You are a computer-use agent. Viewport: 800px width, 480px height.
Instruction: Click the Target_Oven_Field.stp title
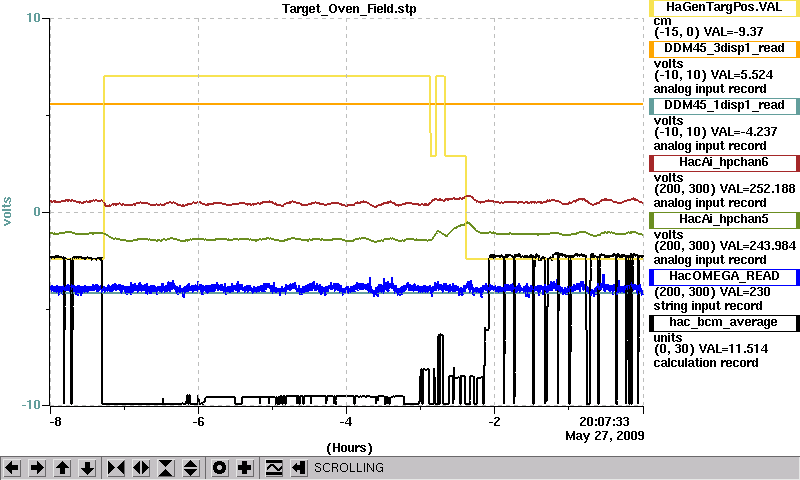point(349,9)
